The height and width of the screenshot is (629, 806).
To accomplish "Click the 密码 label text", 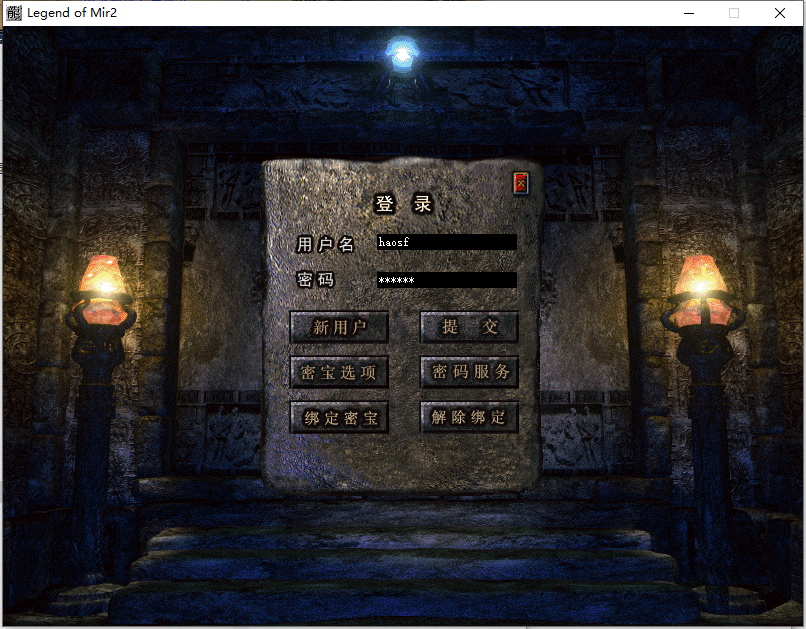I will tap(316, 280).
